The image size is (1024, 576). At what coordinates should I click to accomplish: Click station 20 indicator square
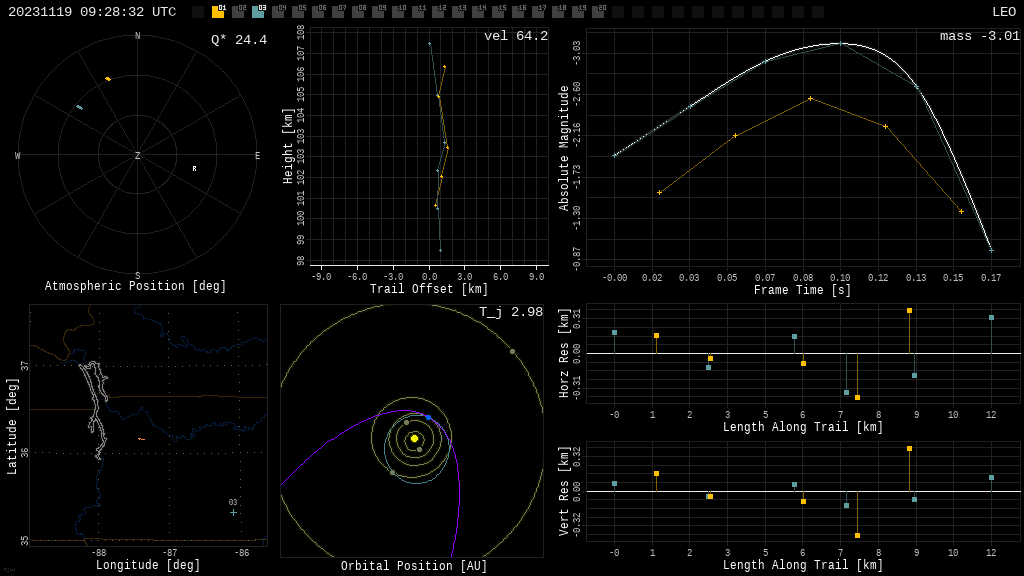tap(598, 12)
